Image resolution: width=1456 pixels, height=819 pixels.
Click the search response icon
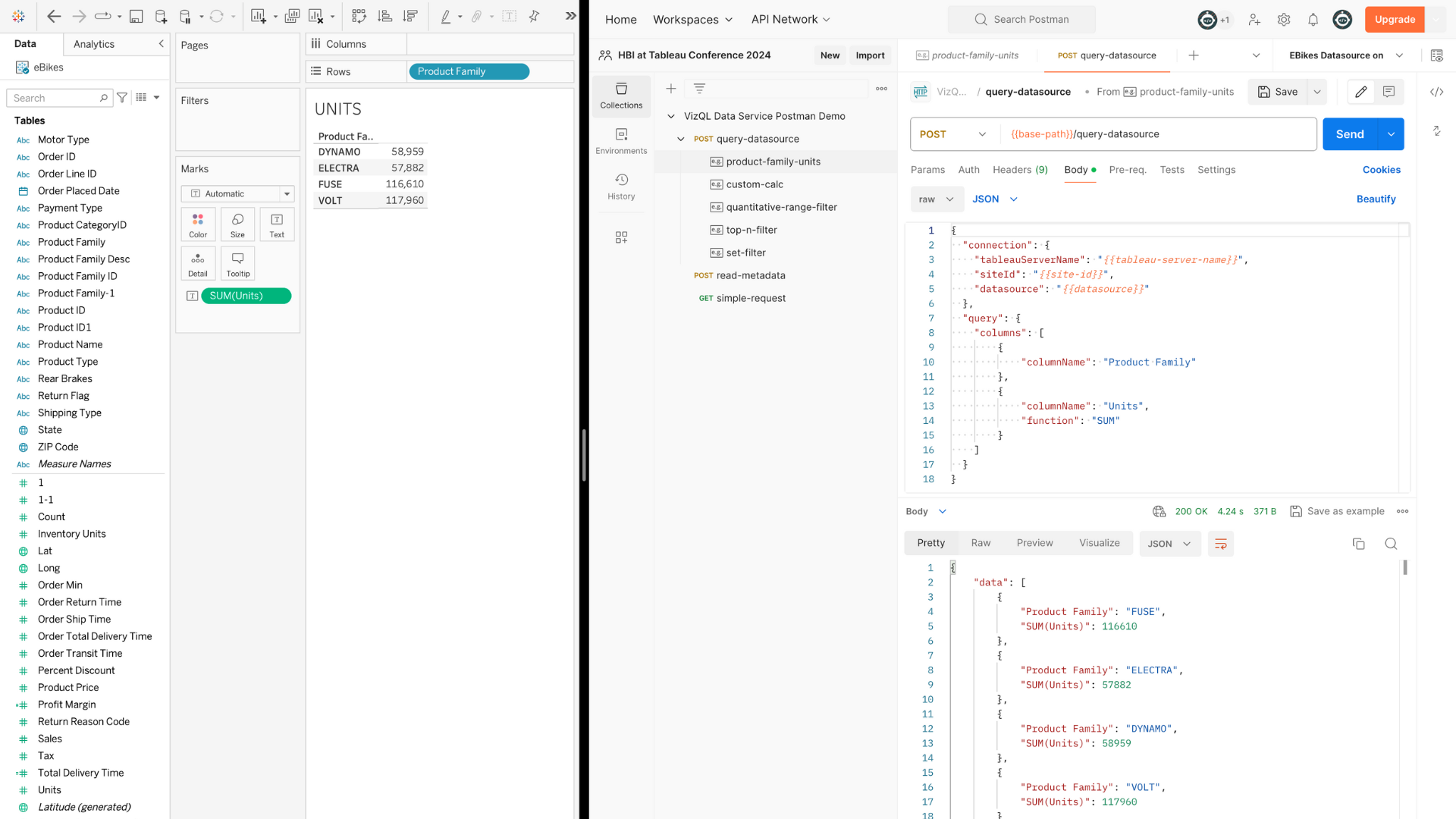pyautogui.click(x=1391, y=544)
